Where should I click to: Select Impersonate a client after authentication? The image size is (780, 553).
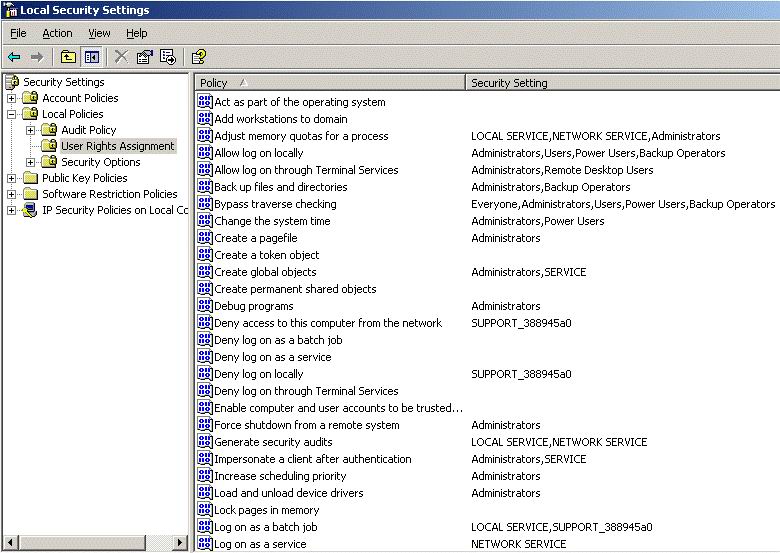click(313, 459)
